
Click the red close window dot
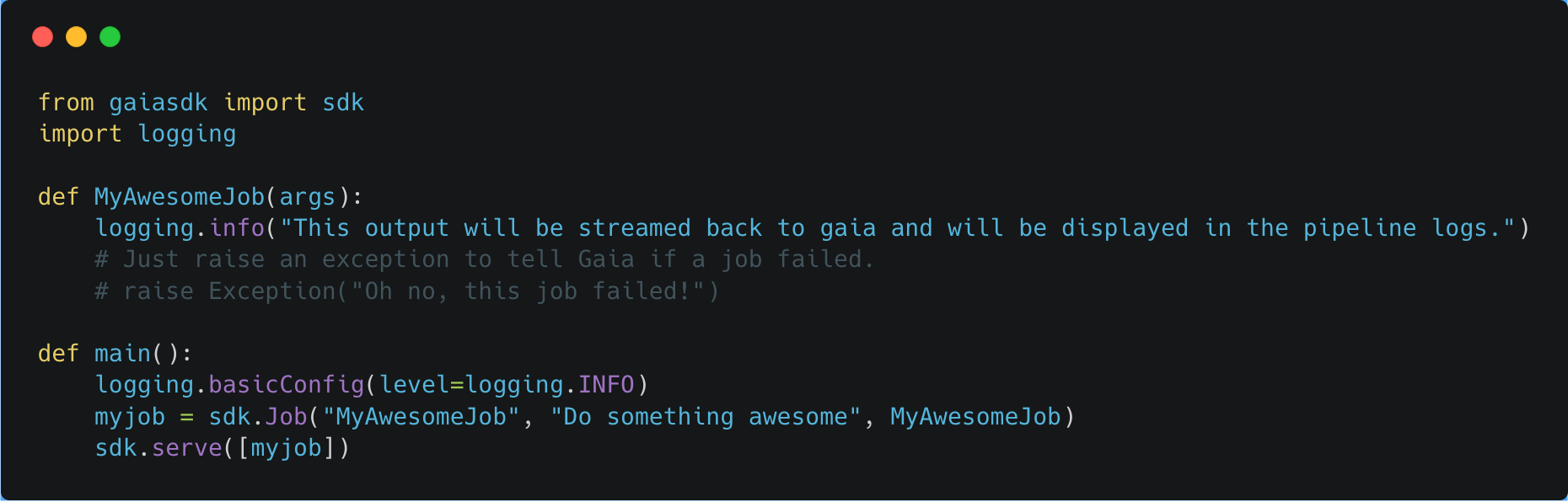pos(42,37)
